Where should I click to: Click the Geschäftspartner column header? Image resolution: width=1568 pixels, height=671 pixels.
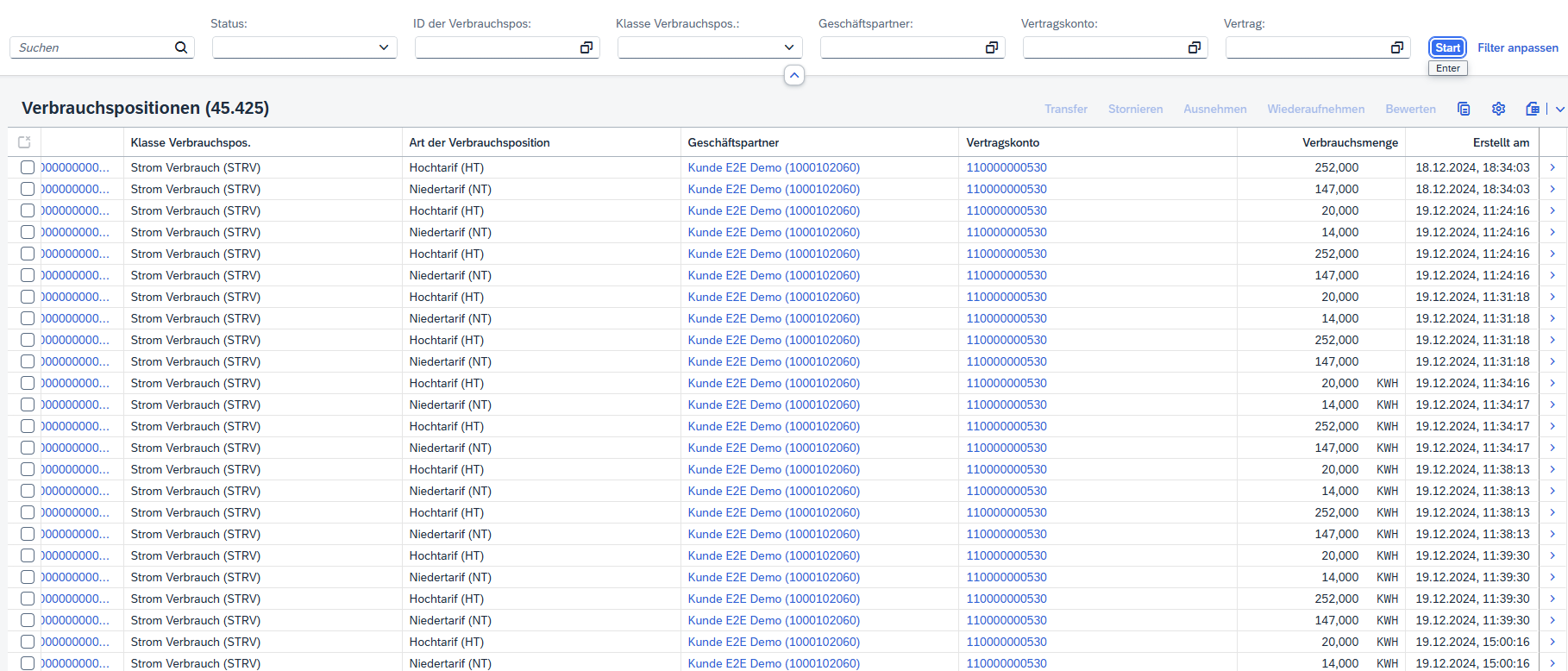pos(733,142)
